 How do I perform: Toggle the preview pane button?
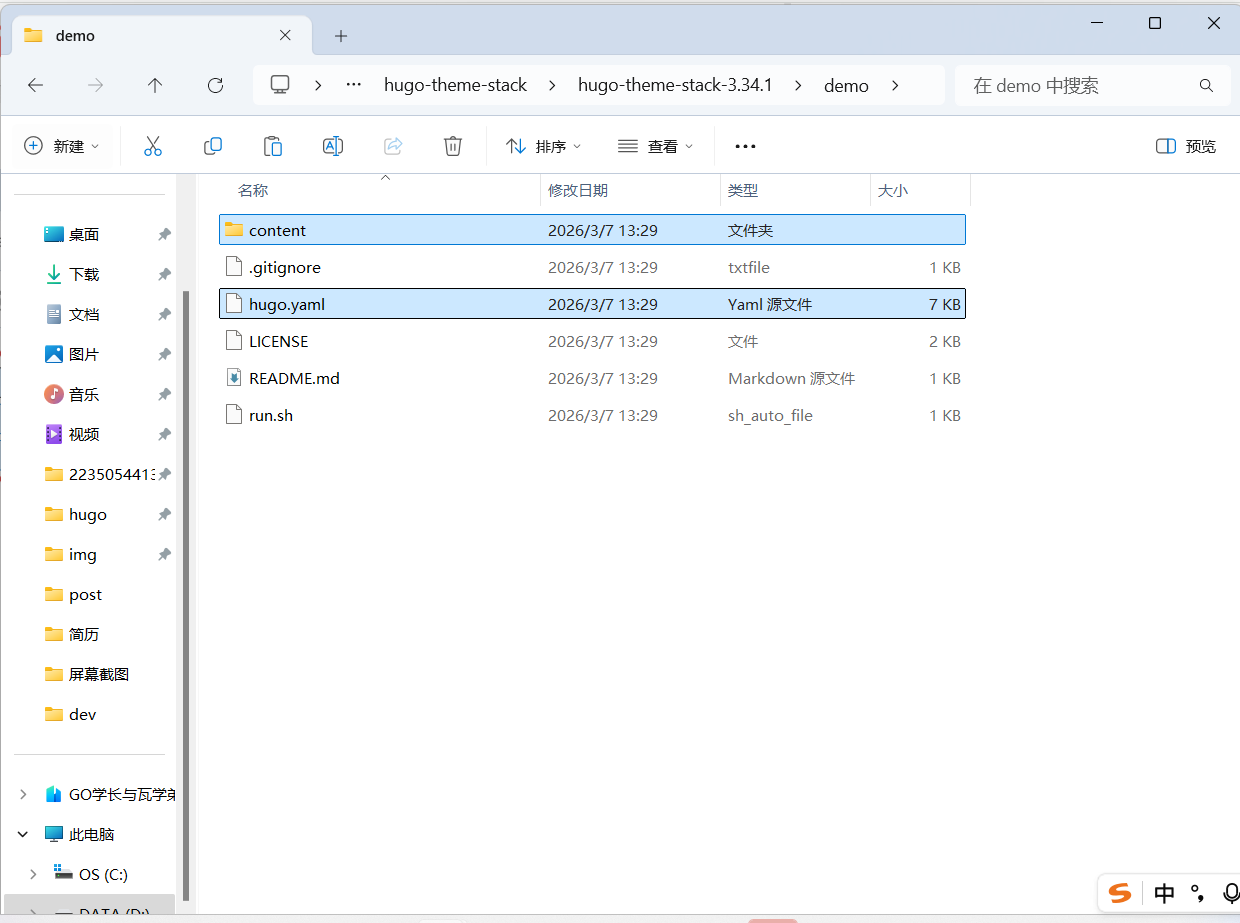coord(1185,146)
